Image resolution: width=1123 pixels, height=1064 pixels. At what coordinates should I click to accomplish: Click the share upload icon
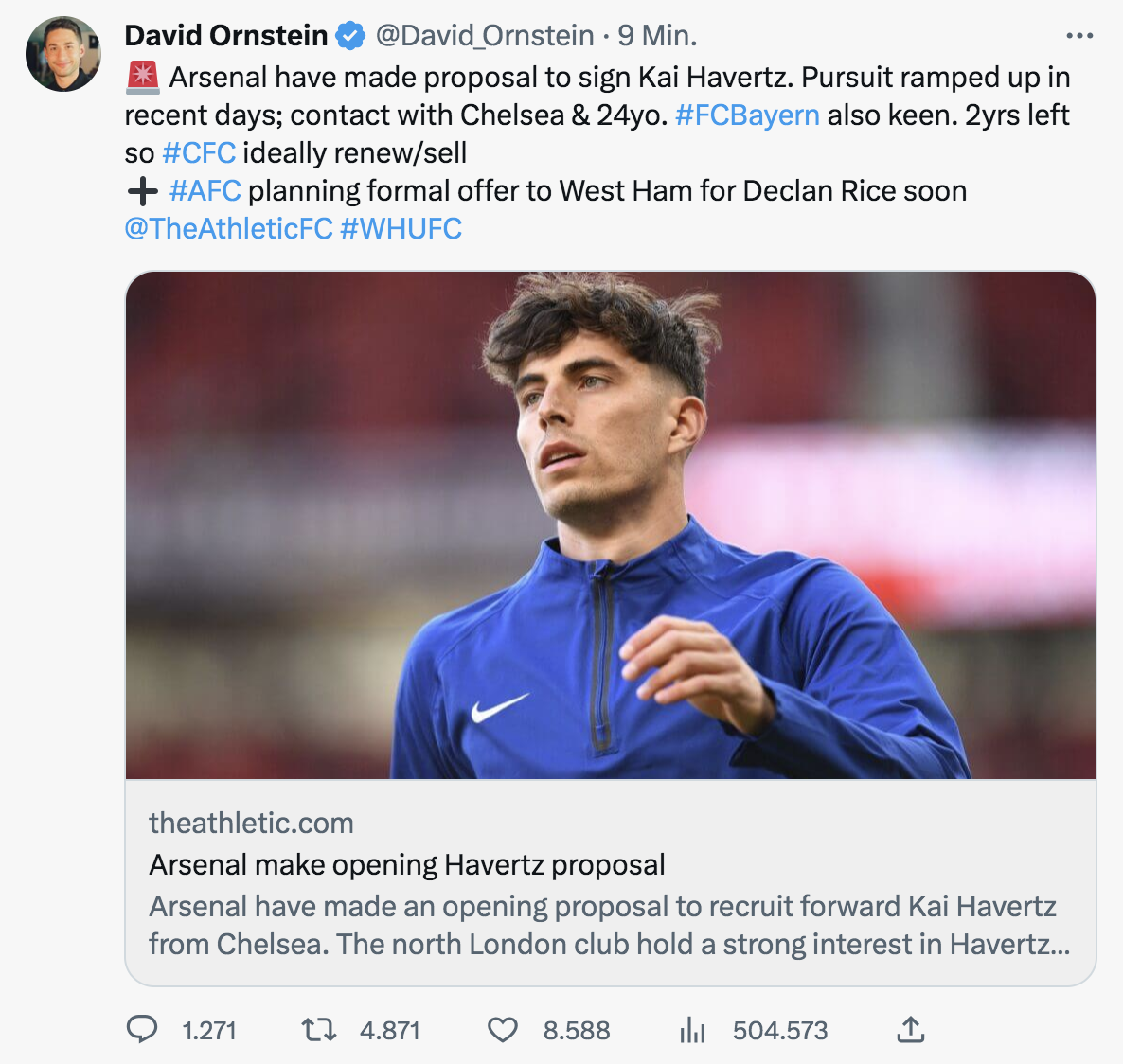click(910, 1029)
